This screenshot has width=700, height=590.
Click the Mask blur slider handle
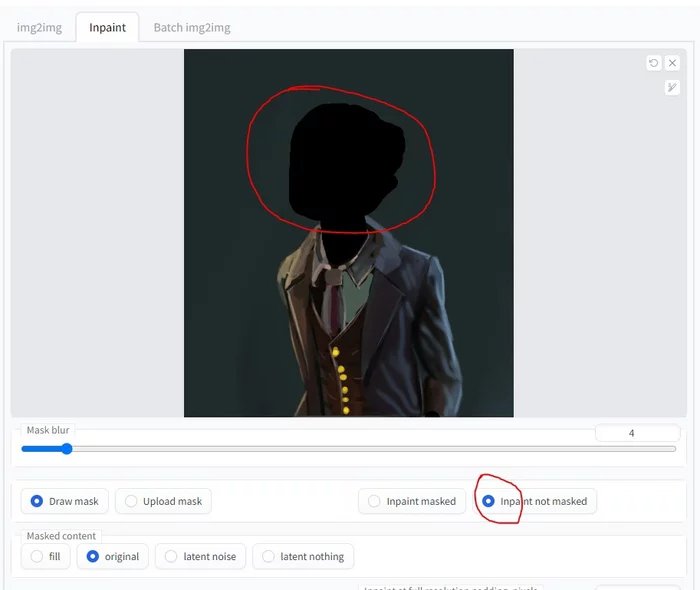click(x=67, y=449)
